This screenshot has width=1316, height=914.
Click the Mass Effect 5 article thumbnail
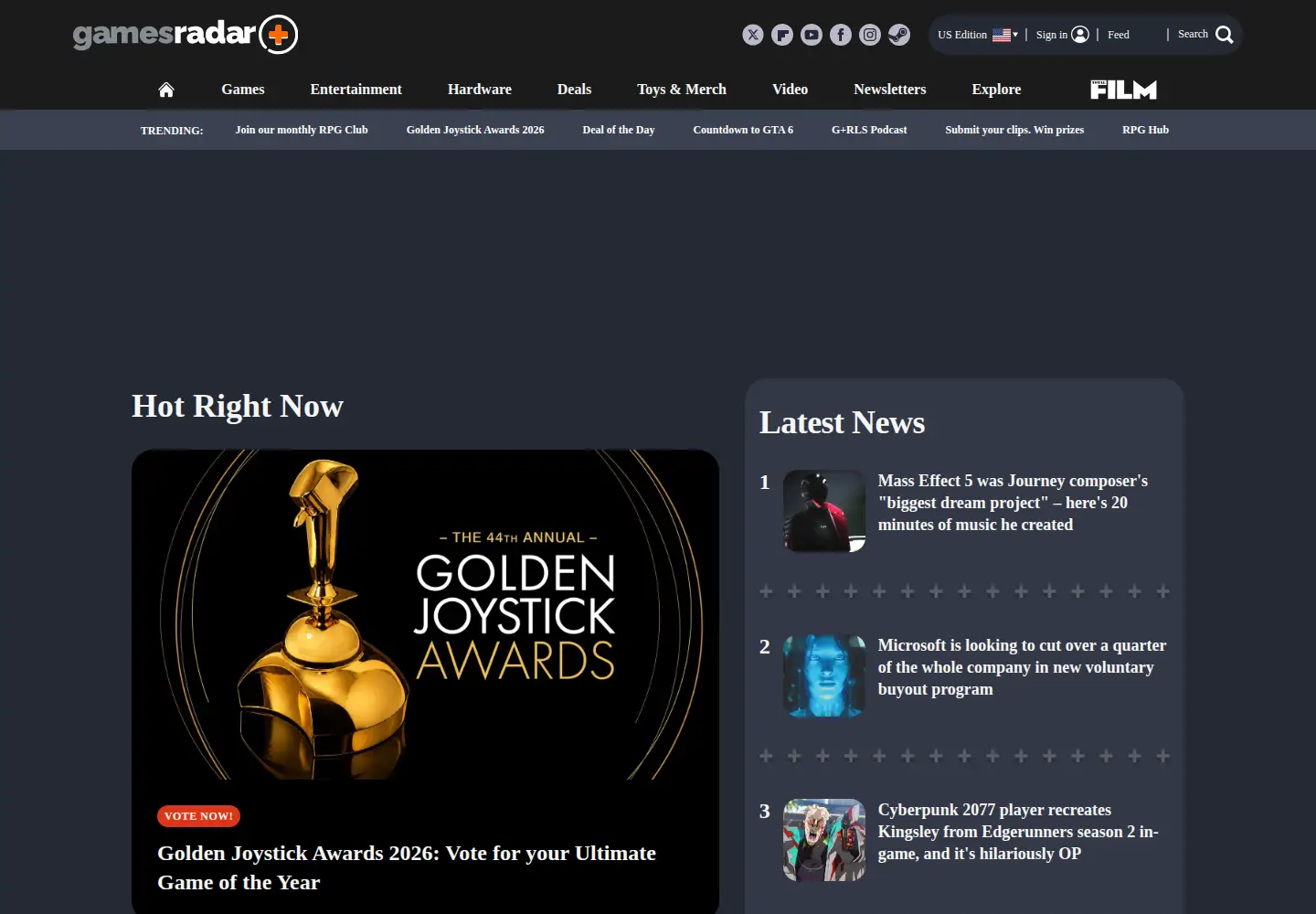coord(824,511)
